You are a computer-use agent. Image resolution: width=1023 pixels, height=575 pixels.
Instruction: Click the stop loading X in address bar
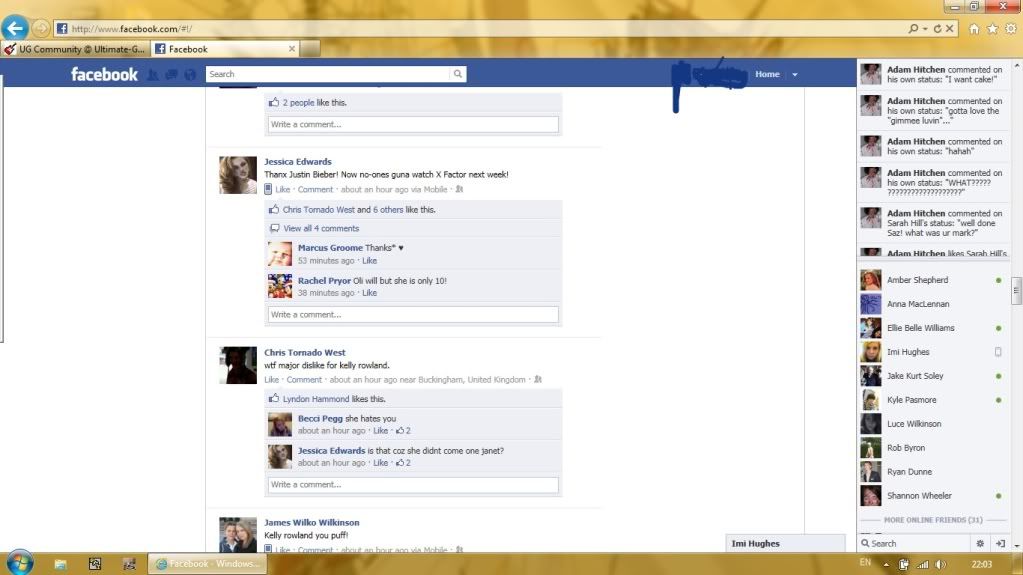click(950, 29)
